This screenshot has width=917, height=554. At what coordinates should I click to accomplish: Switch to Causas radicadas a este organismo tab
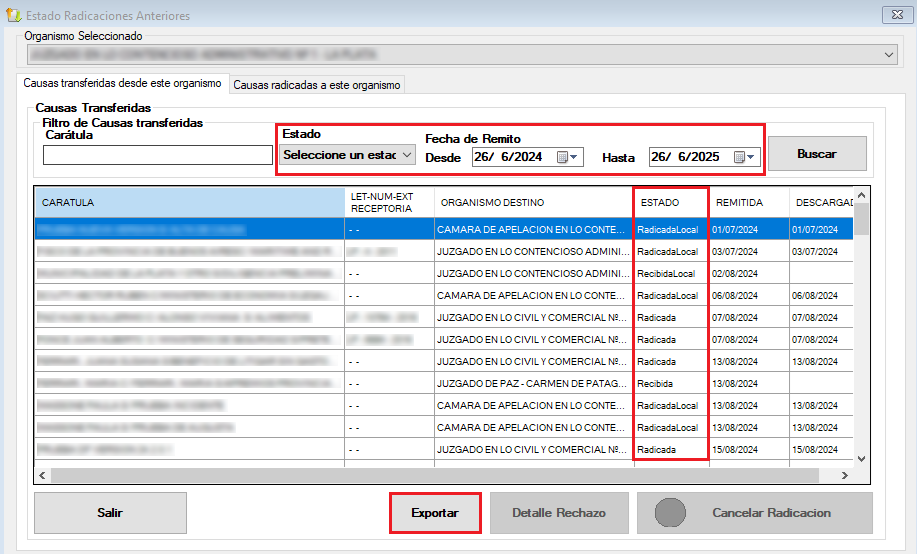point(317,86)
